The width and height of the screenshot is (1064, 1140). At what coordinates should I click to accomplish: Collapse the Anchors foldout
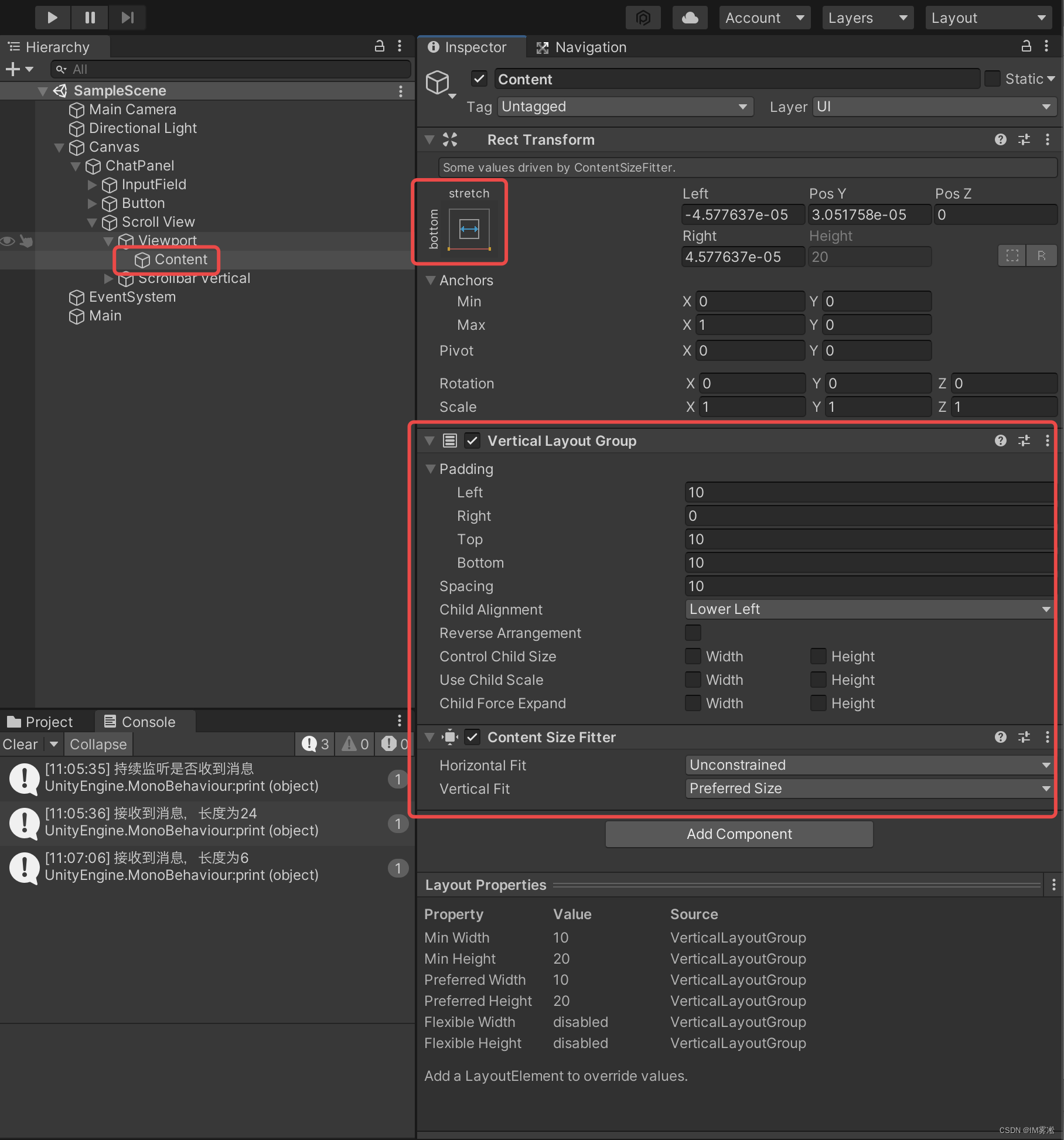coord(430,281)
